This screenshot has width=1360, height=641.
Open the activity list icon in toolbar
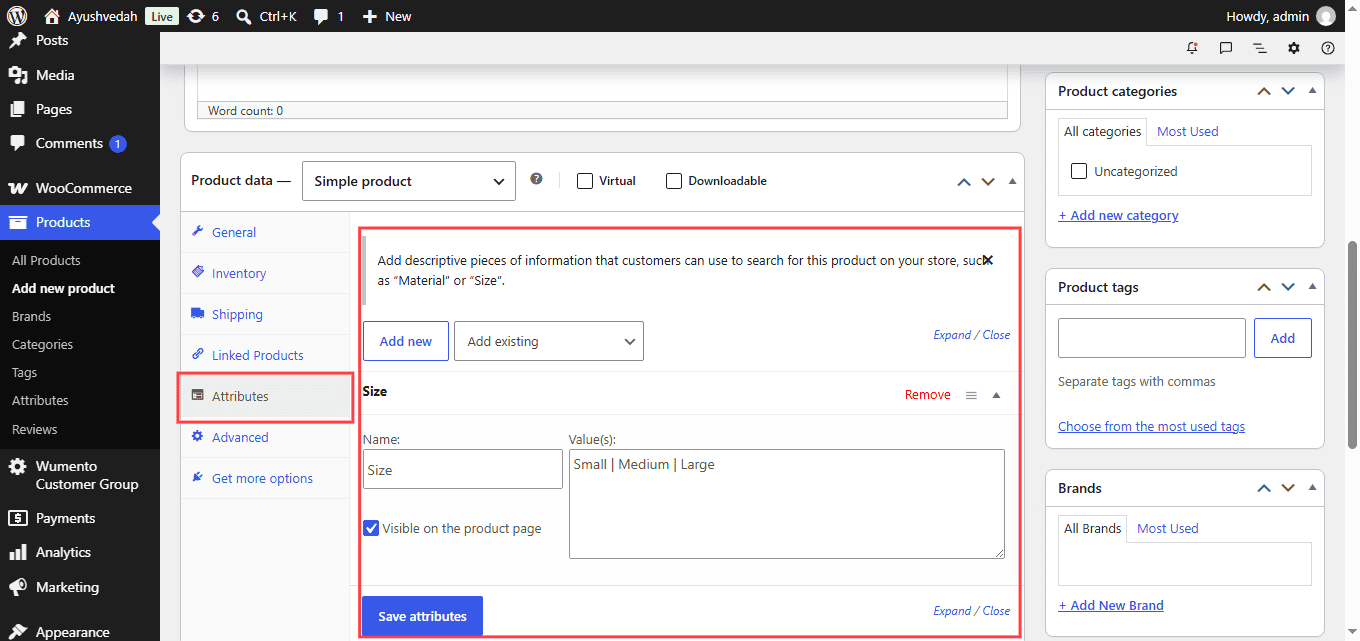point(1260,48)
